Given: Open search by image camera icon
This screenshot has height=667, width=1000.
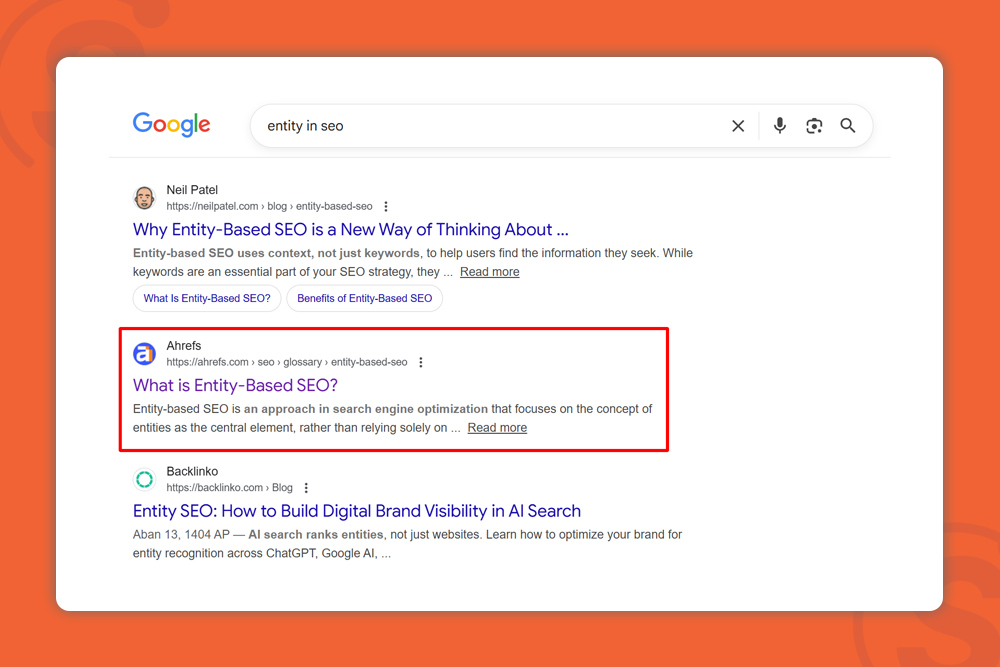Looking at the screenshot, I should pyautogui.click(x=814, y=126).
